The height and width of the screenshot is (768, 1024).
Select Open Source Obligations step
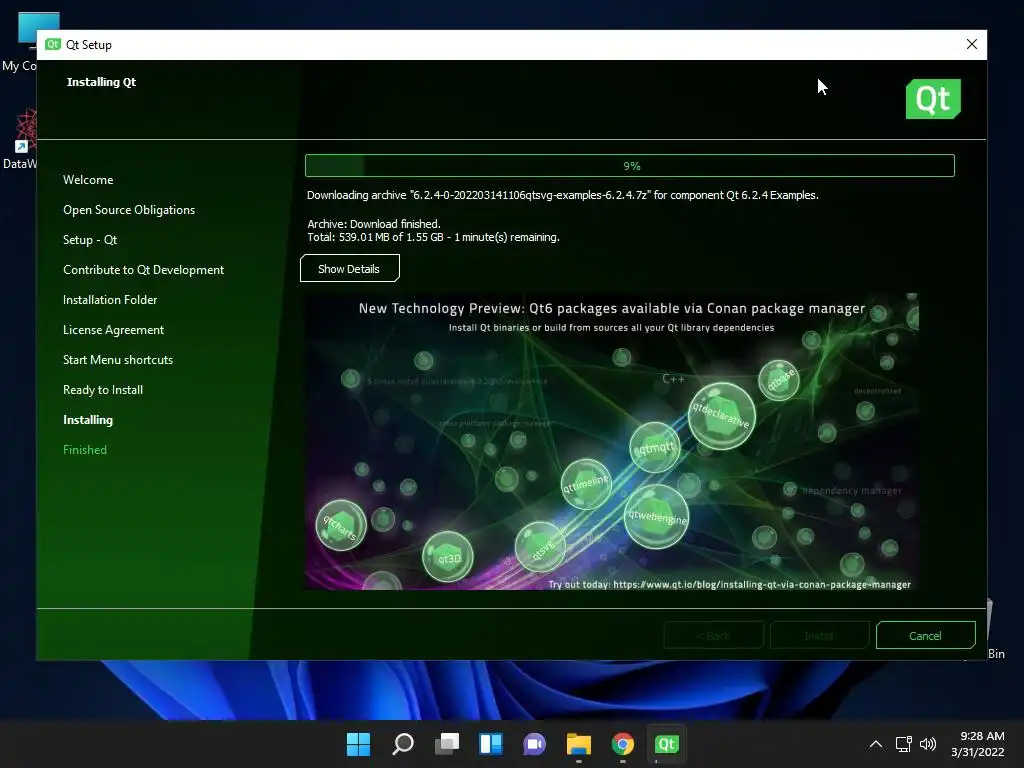[129, 210]
